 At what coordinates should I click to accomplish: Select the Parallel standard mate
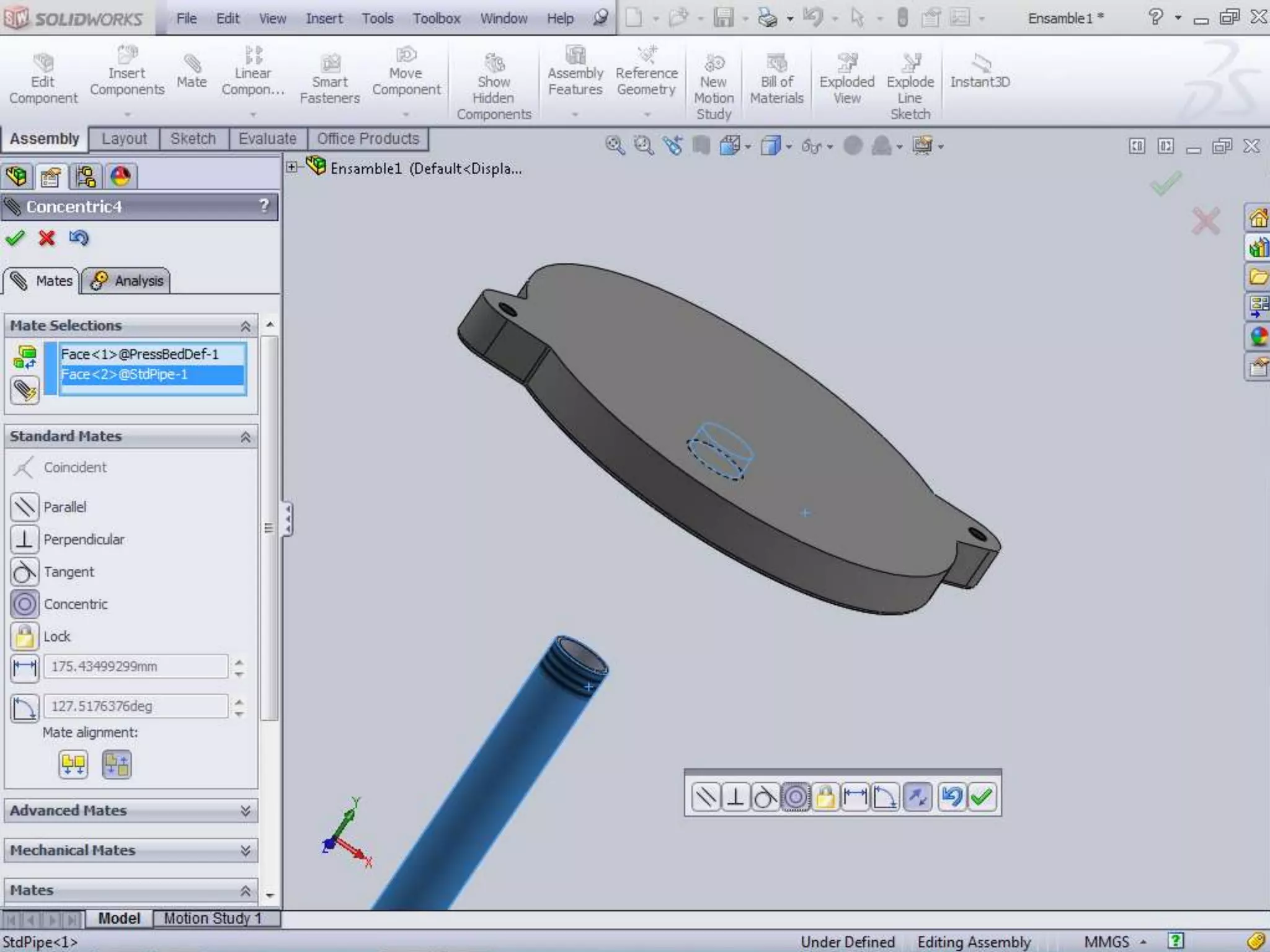[x=25, y=507]
